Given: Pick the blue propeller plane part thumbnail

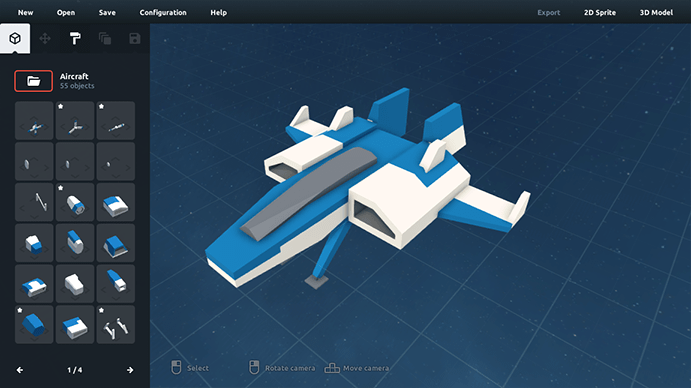Looking at the screenshot, I should point(34,120).
